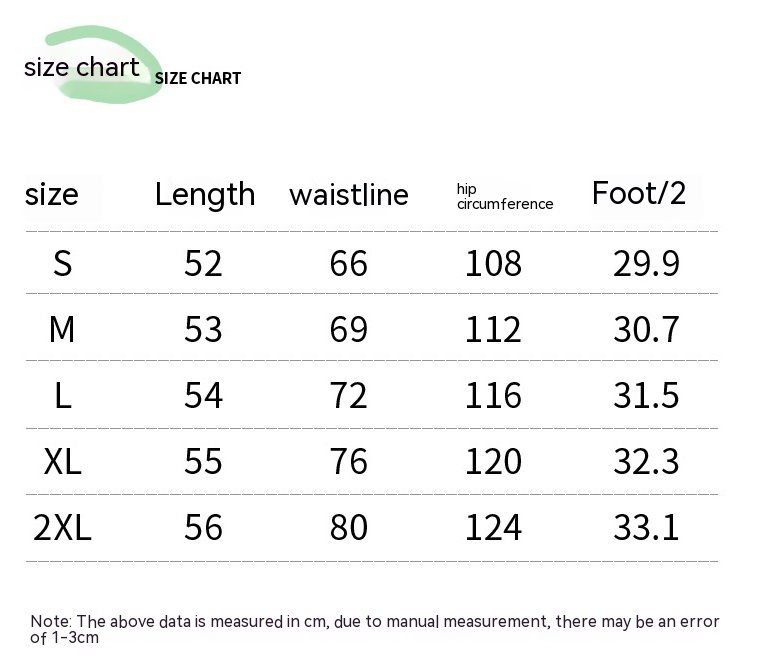Select the "waistline" column header
765x659 pixels.
(x=349, y=194)
